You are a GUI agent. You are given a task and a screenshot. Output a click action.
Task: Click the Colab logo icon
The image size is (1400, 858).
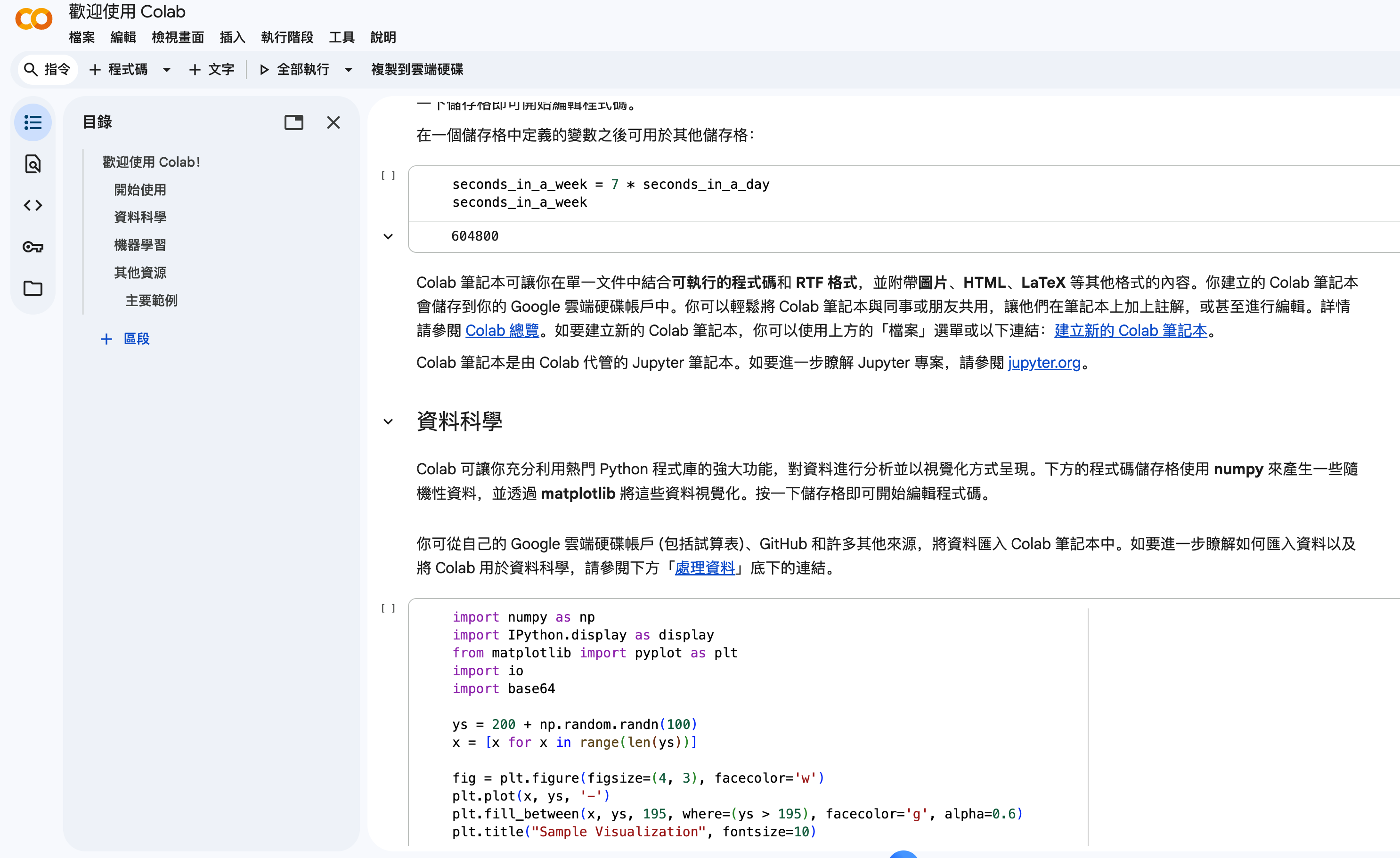tap(33, 20)
